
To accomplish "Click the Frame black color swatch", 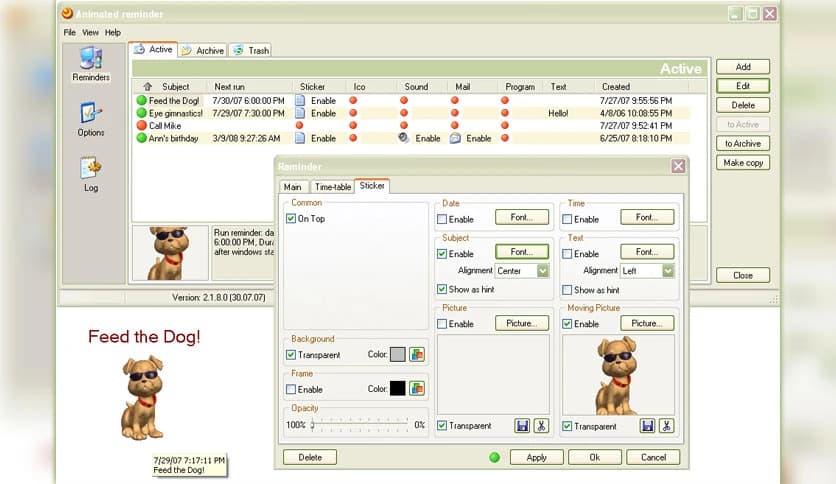I will (x=398, y=389).
